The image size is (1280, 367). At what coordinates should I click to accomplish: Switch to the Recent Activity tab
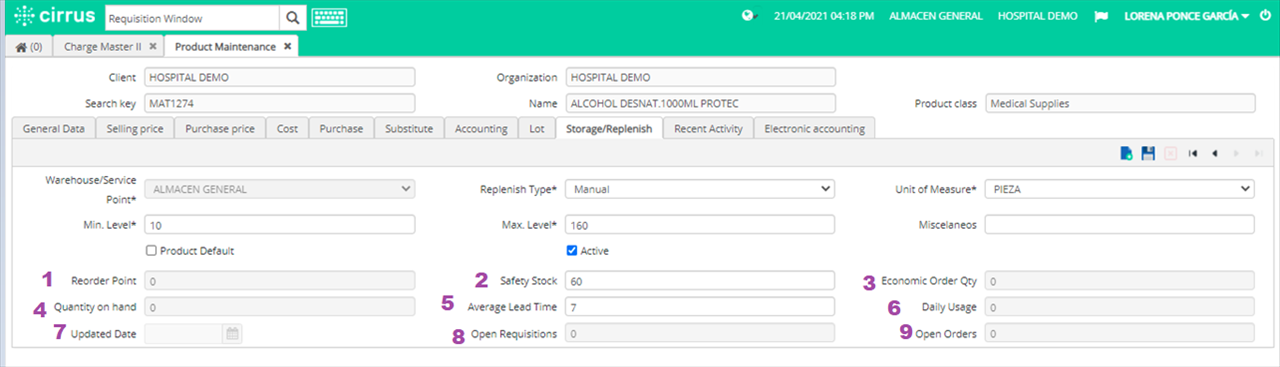[708, 128]
